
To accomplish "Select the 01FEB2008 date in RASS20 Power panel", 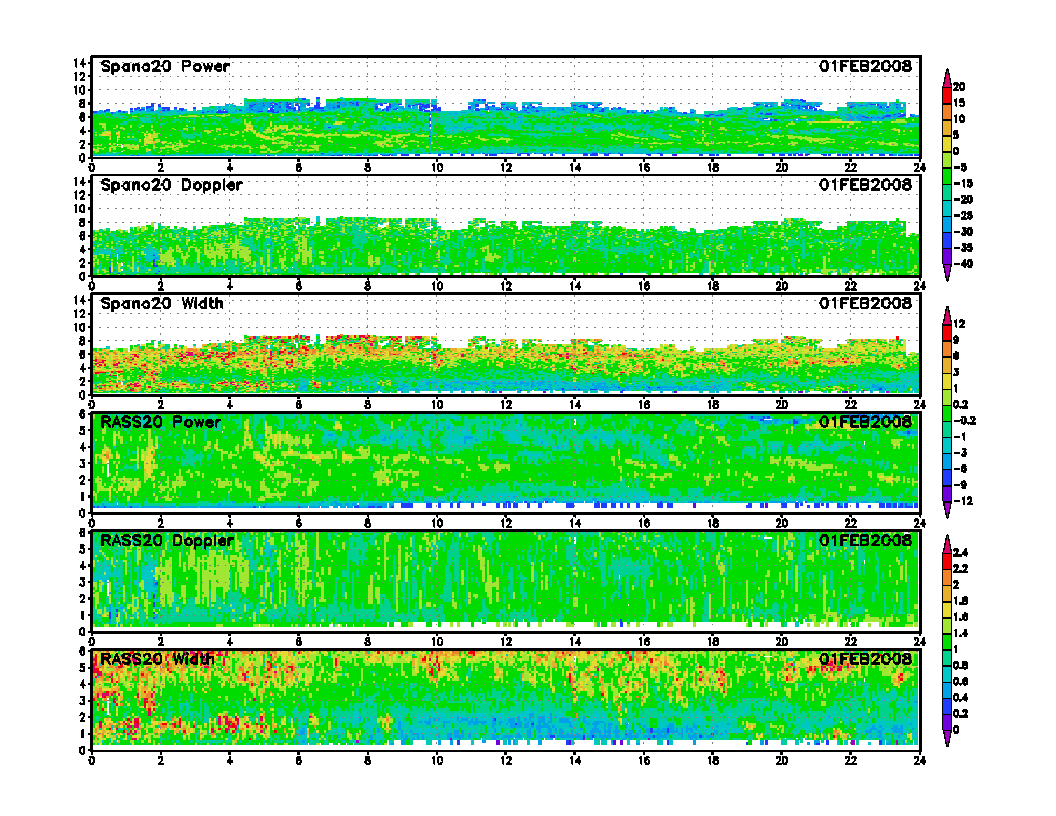I will 865,422.
